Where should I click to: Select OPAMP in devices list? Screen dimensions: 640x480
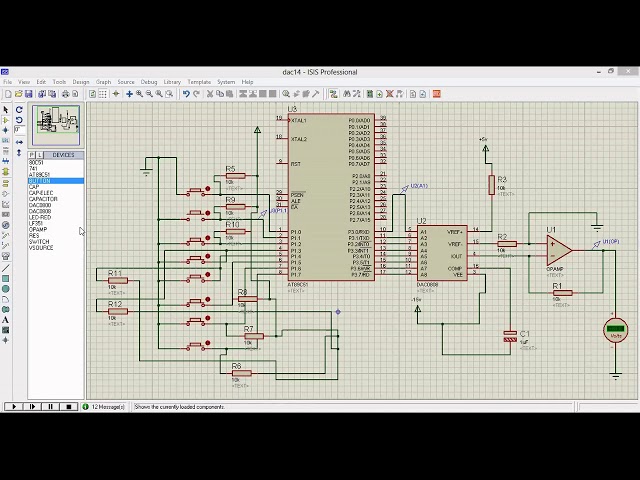point(38,230)
